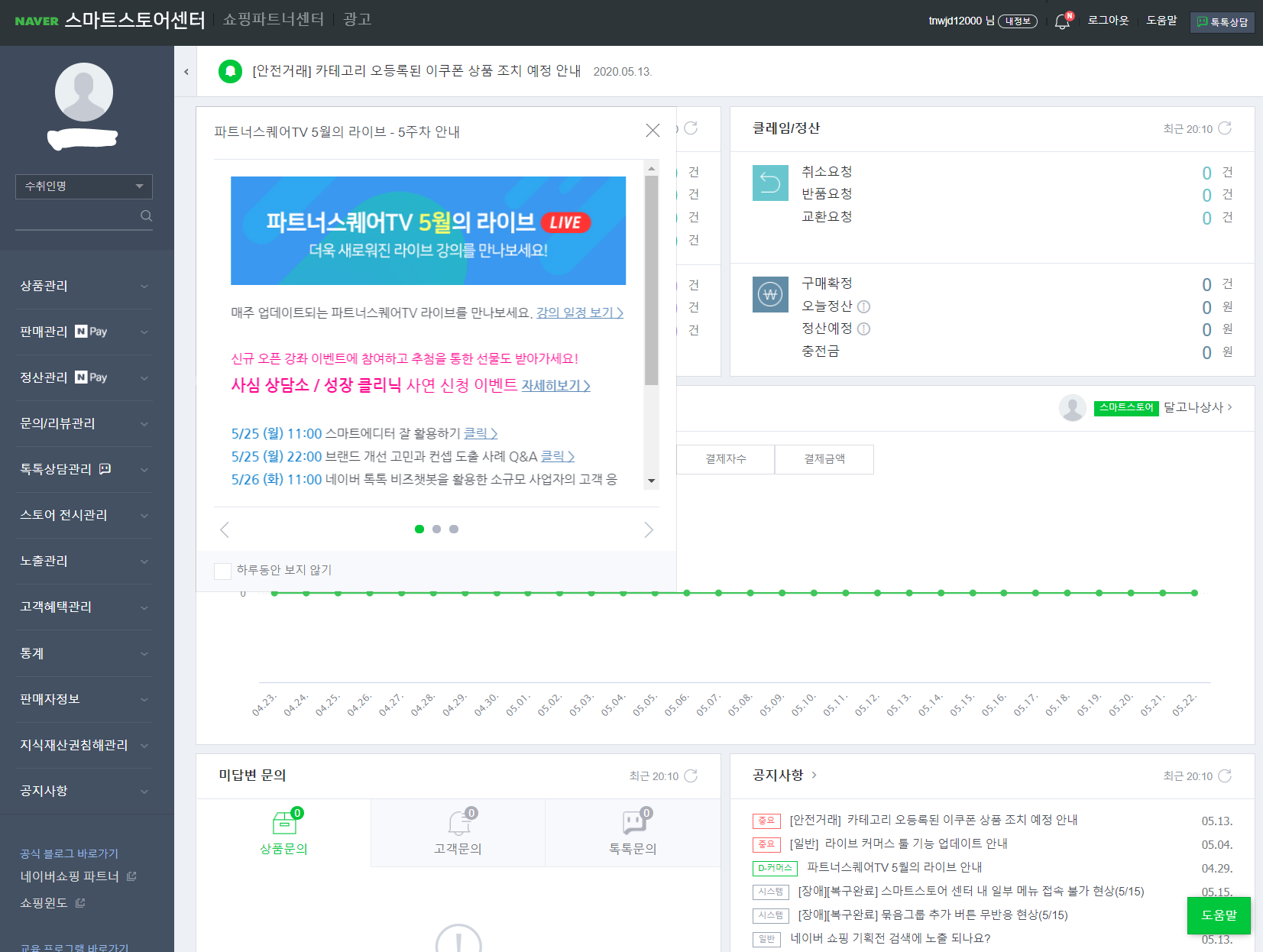Click the green announcement bell icon
This screenshot has width=1263, height=952.
pyautogui.click(x=230, y=71)
